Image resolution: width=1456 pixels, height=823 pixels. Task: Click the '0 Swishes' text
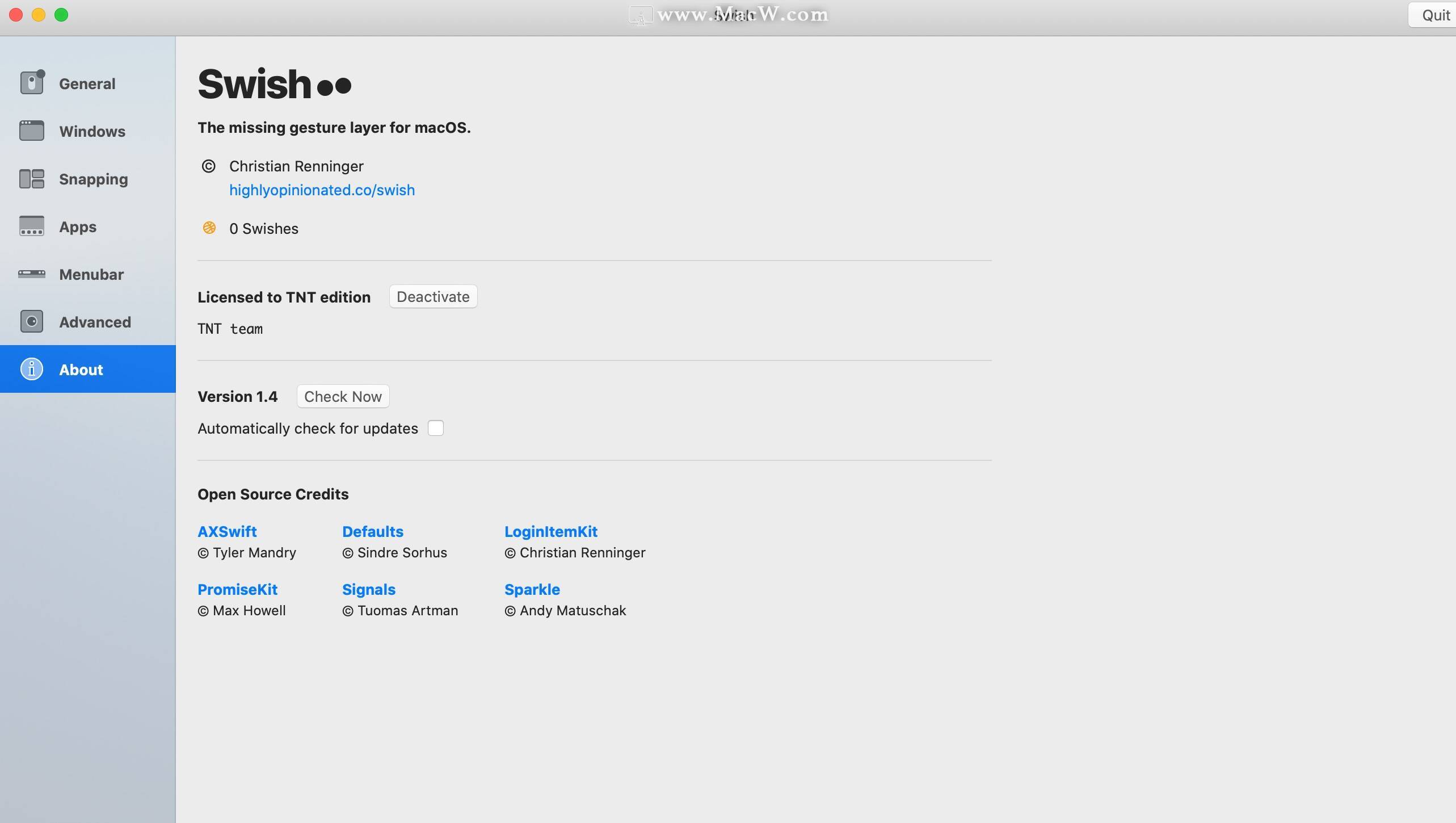(x=264, y=228)
